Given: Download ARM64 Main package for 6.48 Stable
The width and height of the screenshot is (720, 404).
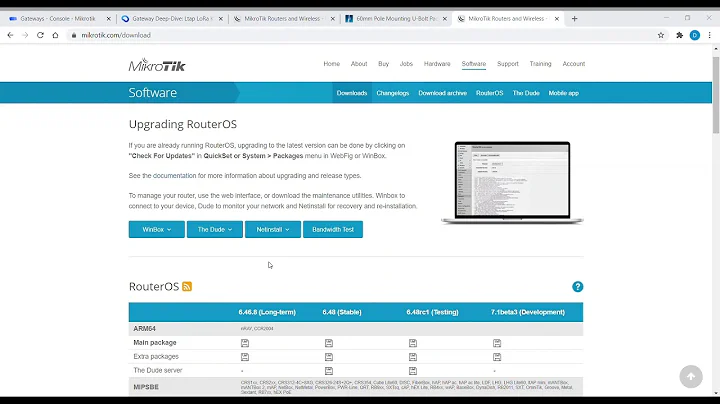Looking at the screenshot, I should (329, 343).
